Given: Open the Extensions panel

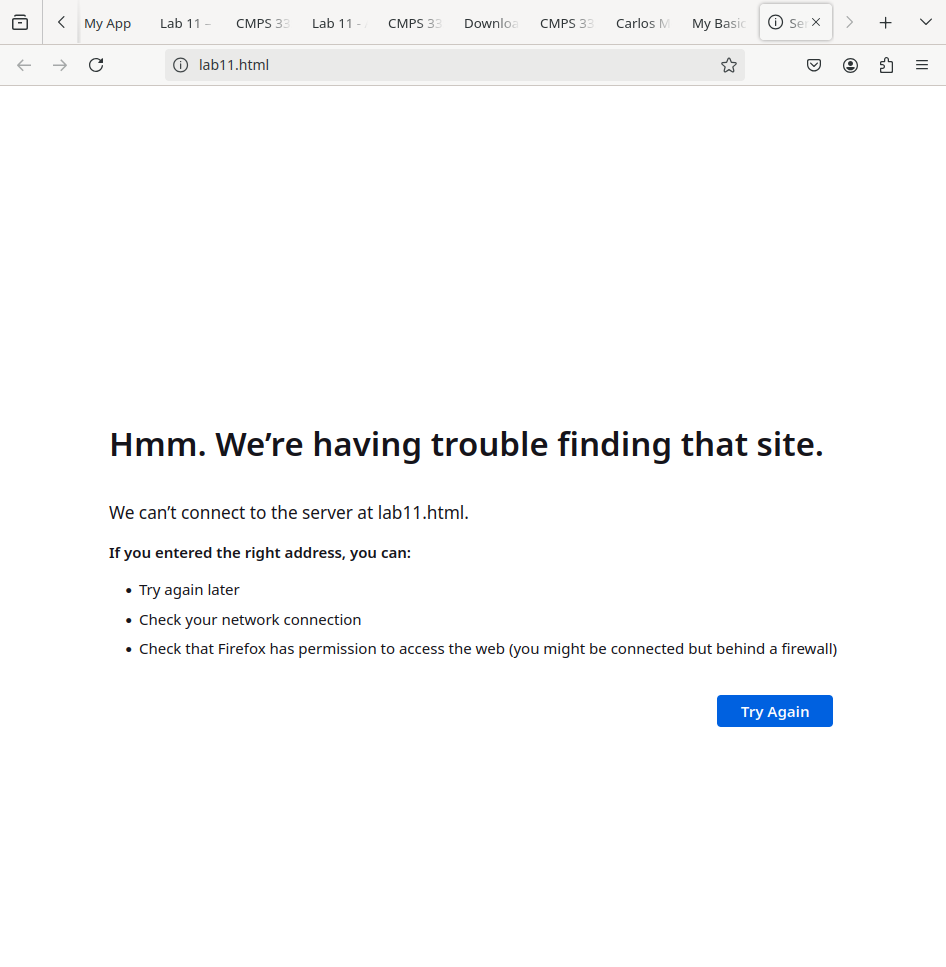Looking at the screenshot, I should pos(886,65).
